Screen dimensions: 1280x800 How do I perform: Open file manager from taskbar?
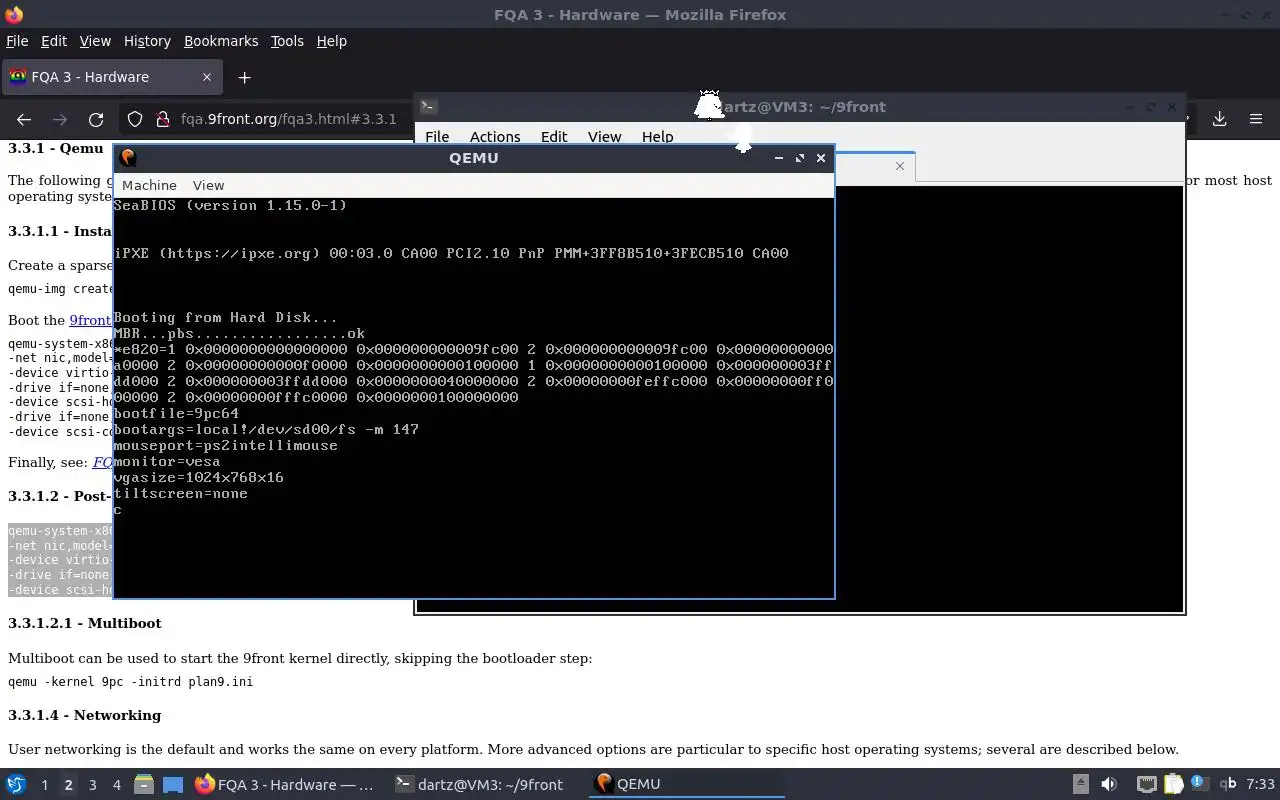pos(143,784)
